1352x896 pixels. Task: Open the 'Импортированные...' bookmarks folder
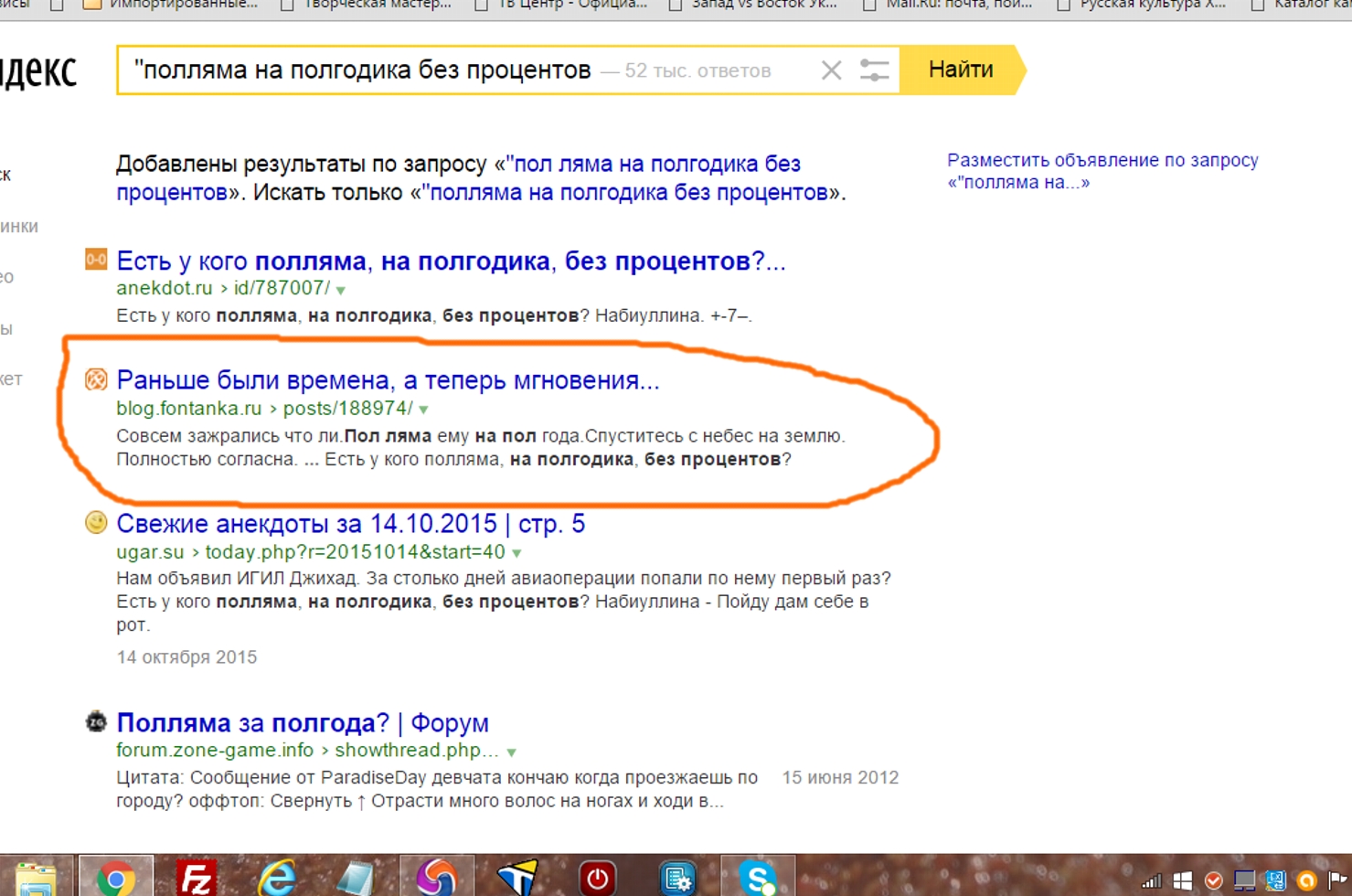170,5
